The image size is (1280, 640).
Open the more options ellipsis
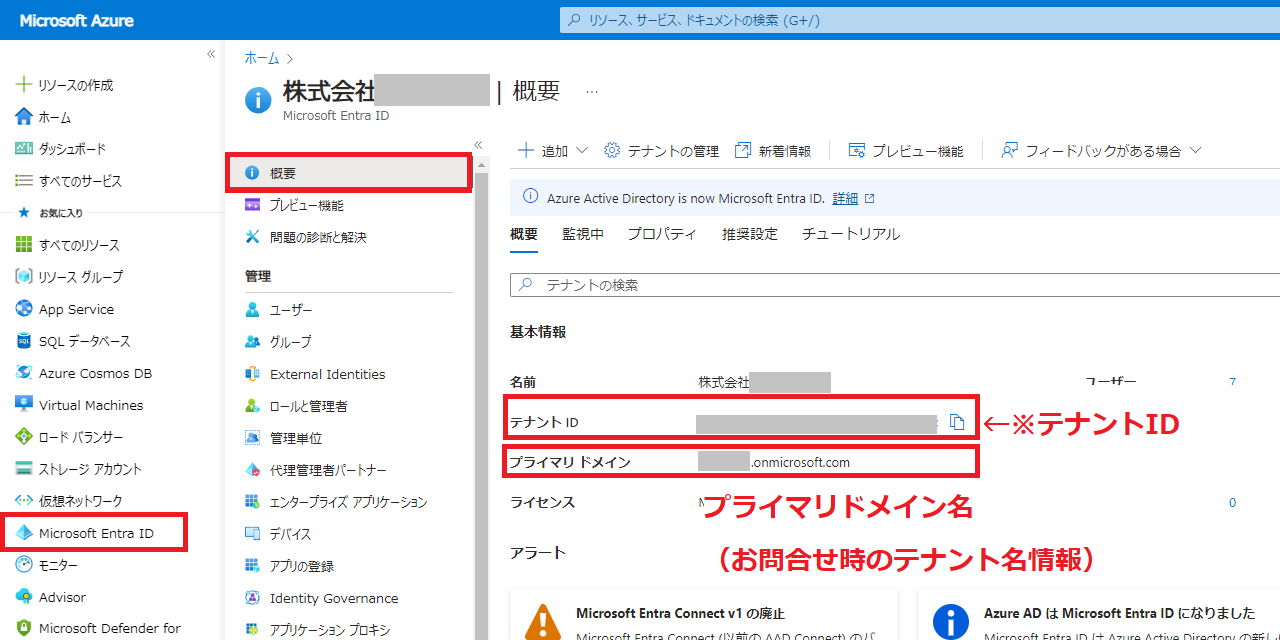point(592,91)
